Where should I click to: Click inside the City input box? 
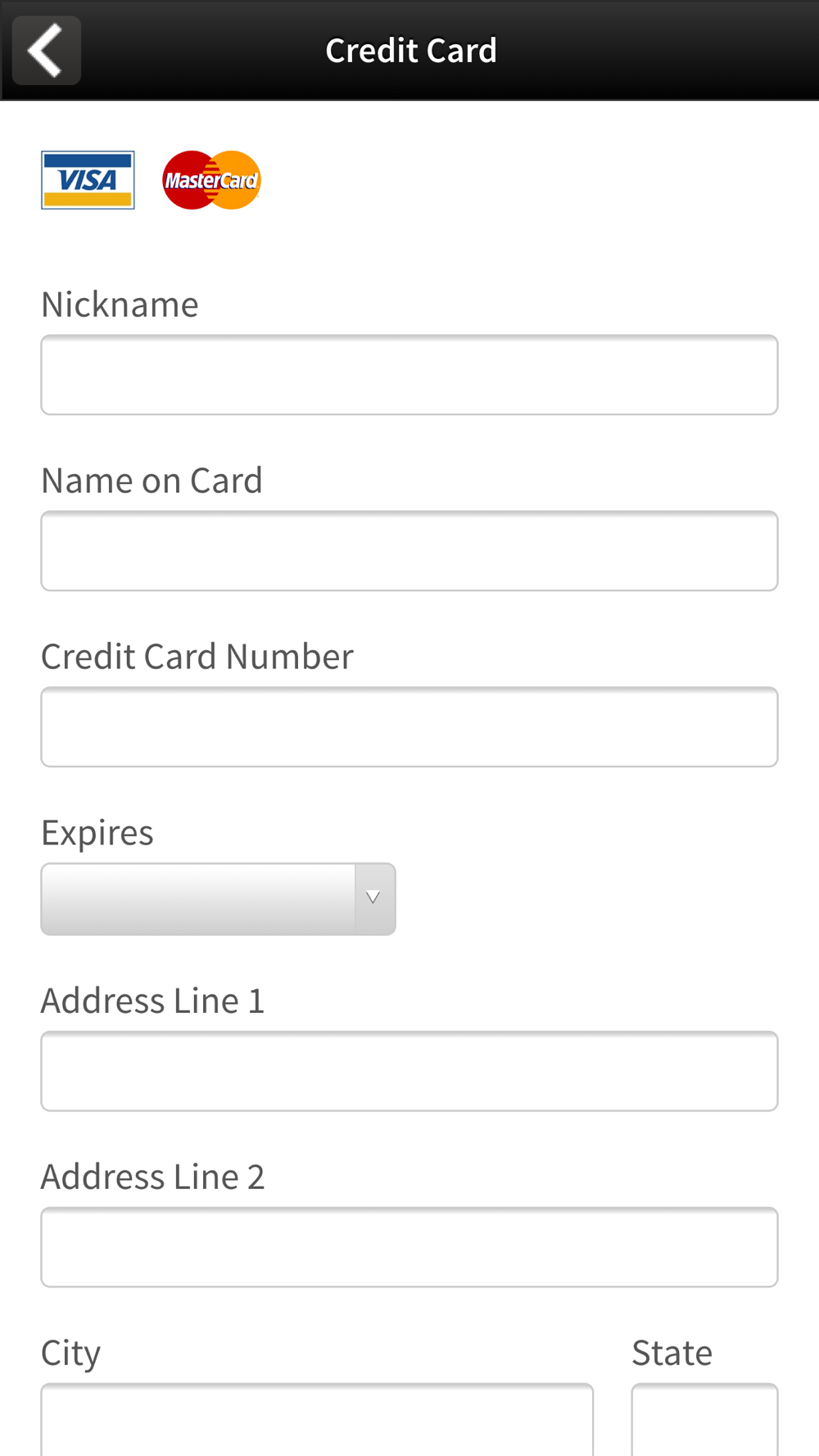[317, 1421]
